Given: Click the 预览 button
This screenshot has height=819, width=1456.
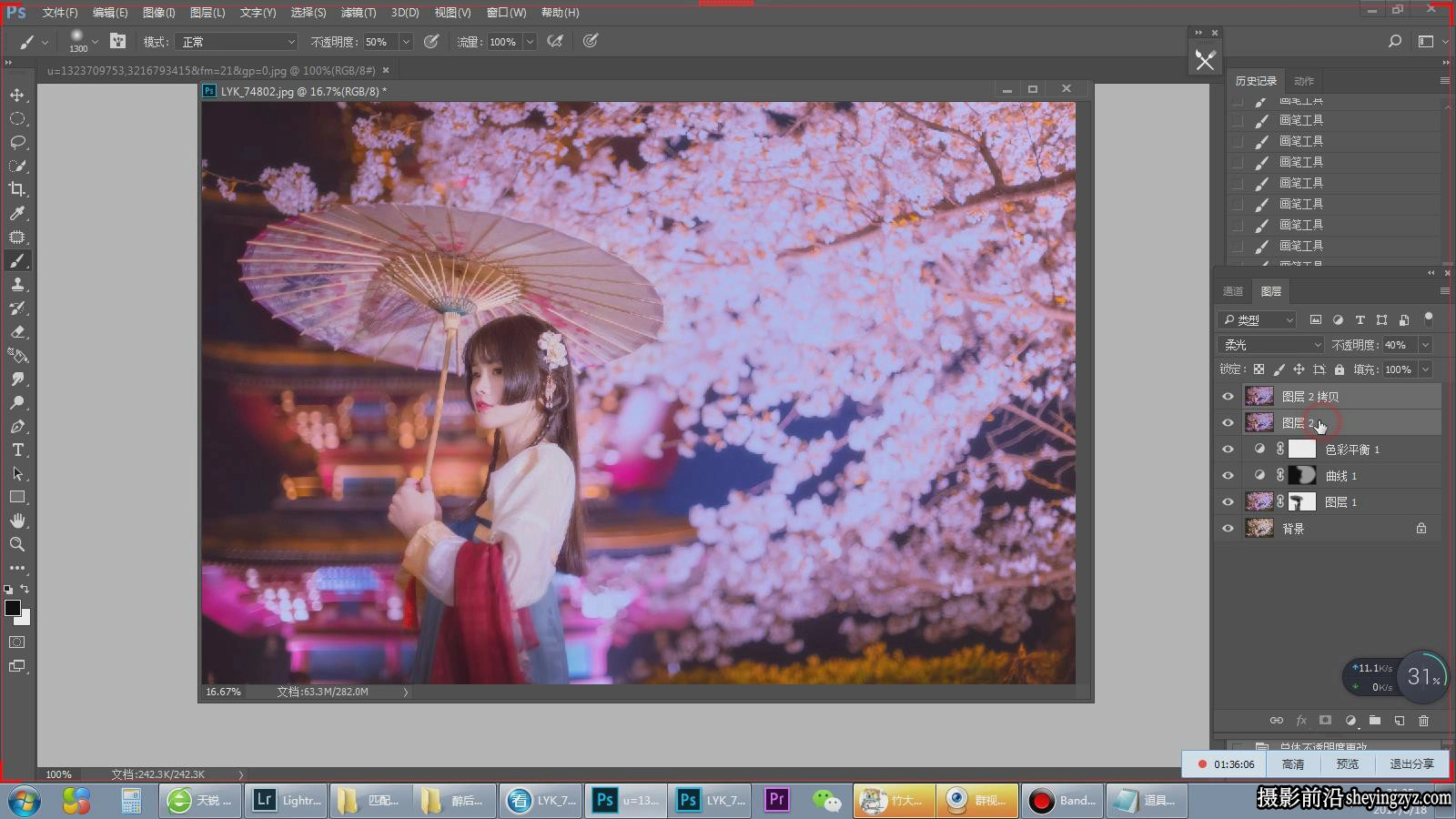Looking at the screenshot, I should pos(1348,764).
